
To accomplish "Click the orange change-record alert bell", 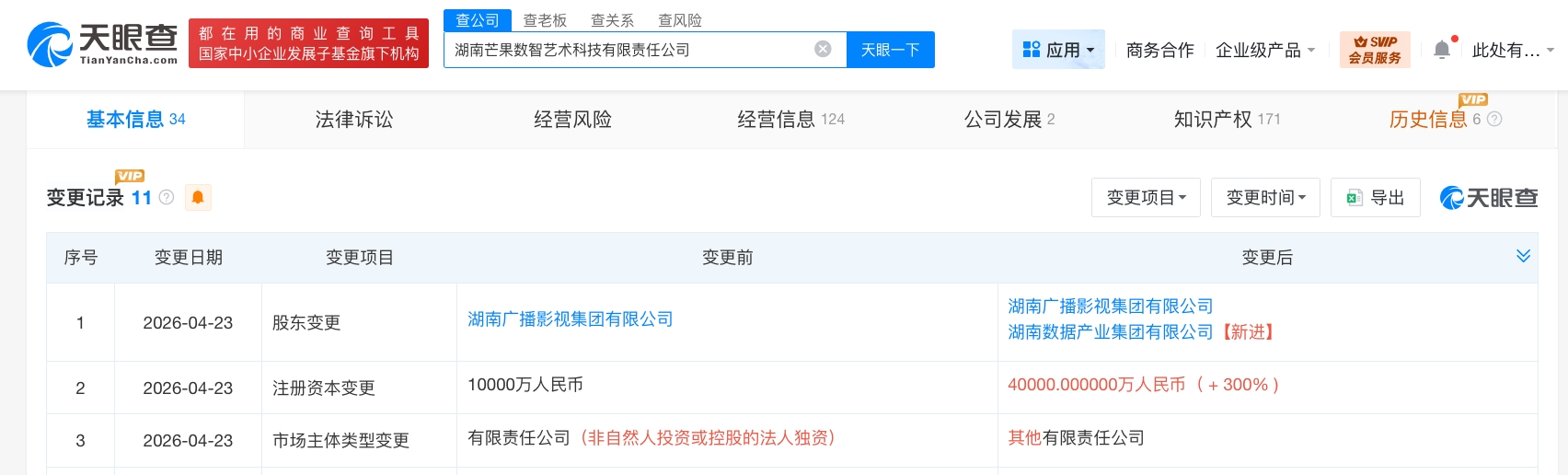I will [198, 197].
